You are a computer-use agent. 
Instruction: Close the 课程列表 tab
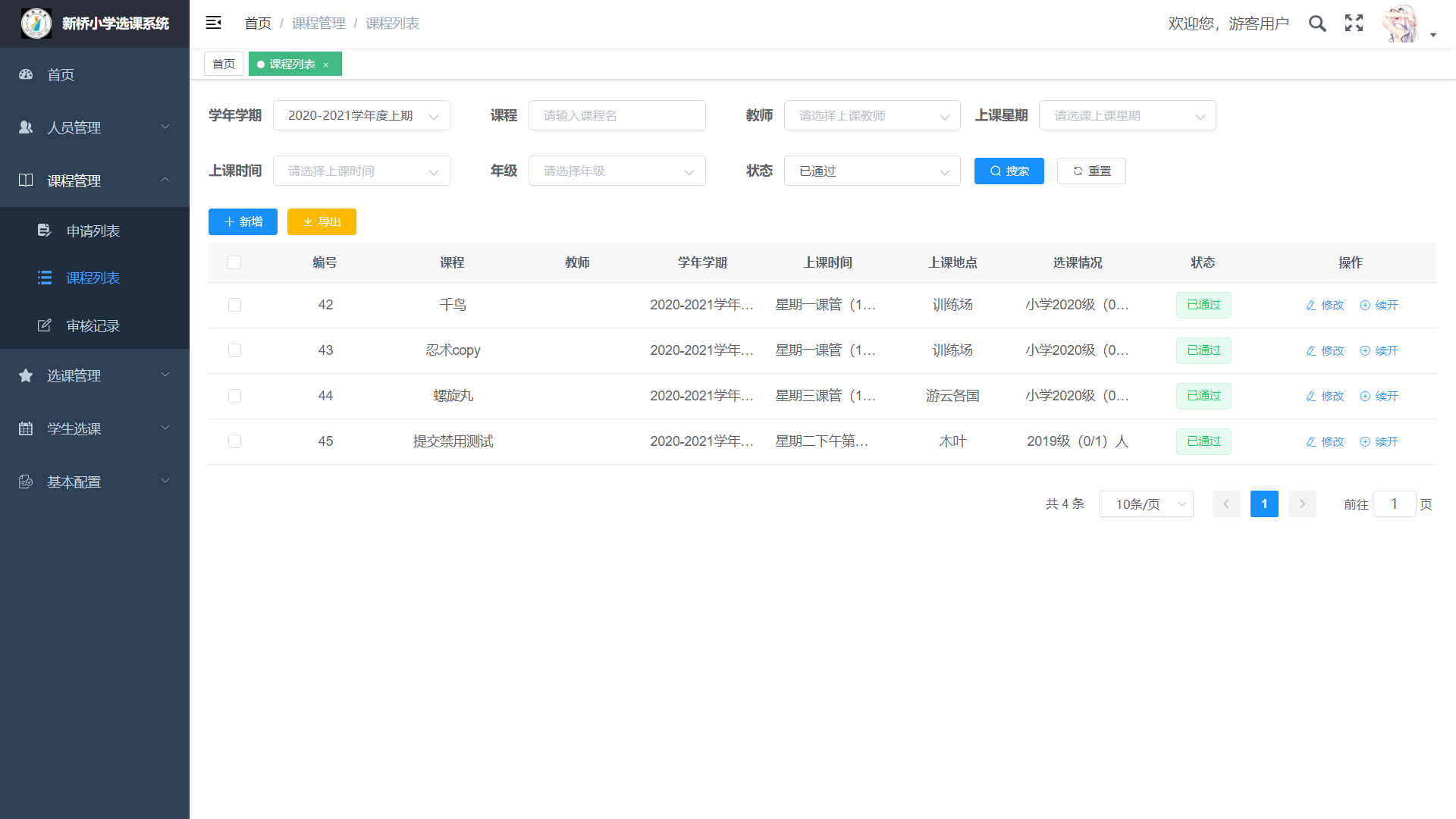tap(326, 64)
